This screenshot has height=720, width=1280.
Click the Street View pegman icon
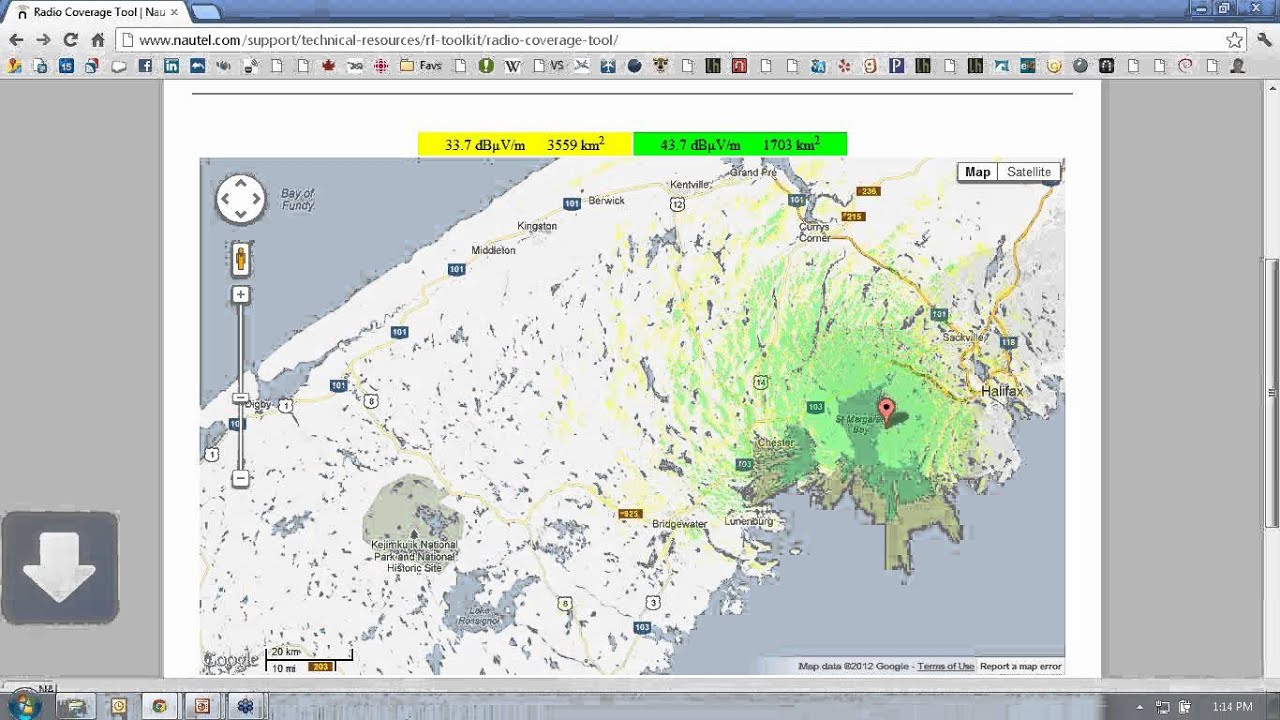(240, 260)
